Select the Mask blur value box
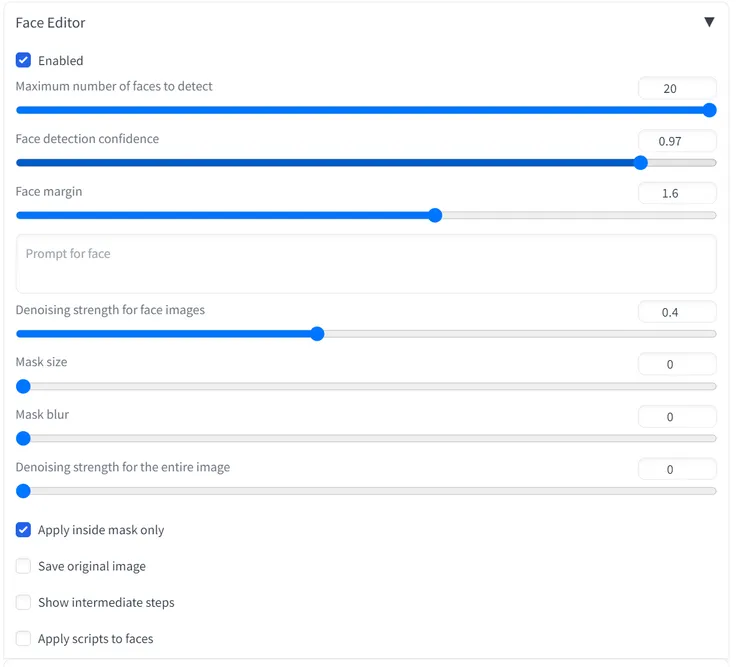 (x=677, y=416)
